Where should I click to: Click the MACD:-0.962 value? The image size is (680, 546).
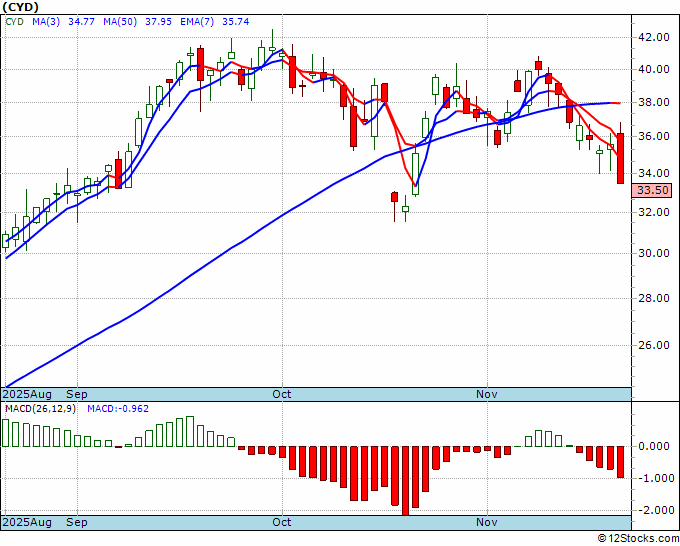tap(118, 409)
